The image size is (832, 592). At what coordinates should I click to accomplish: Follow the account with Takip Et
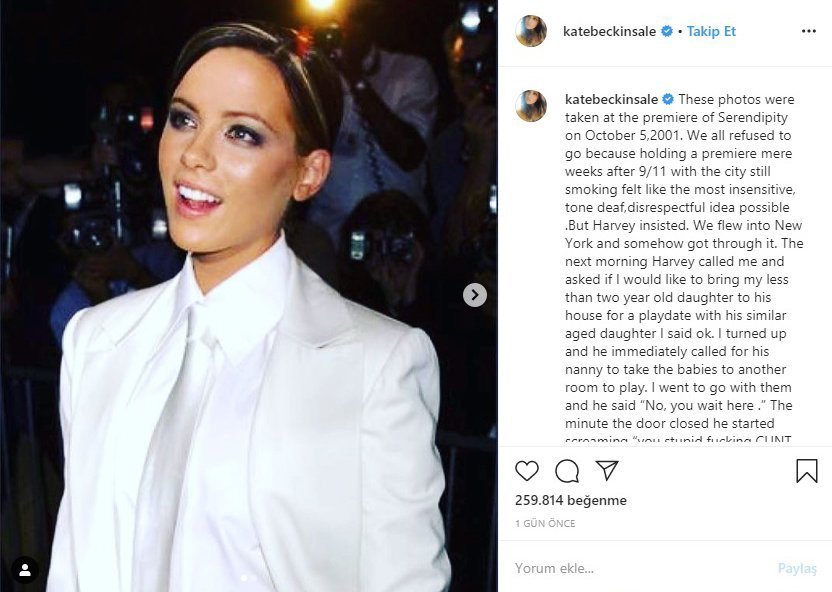point(711,31)
